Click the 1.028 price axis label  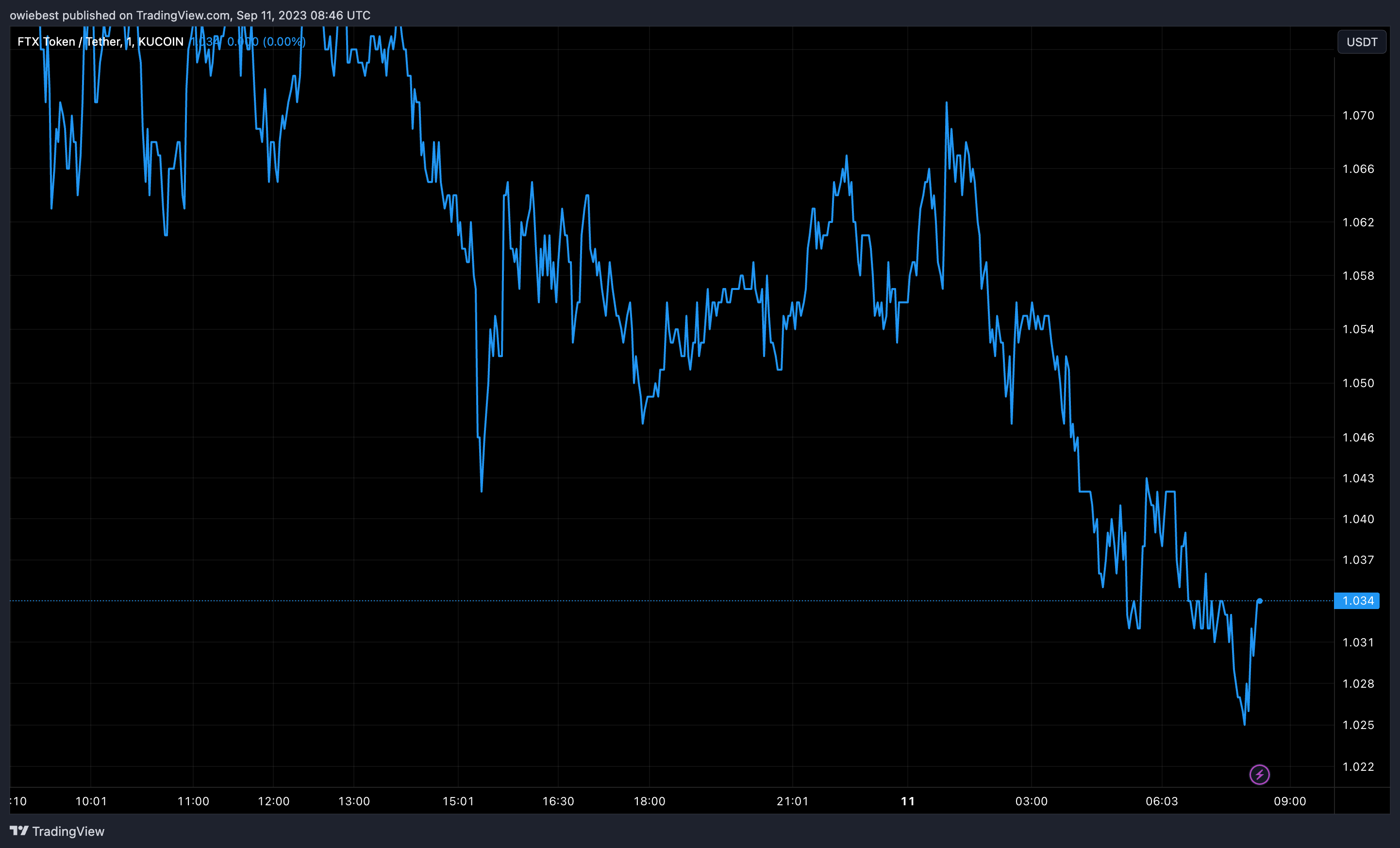click(1358, 683)
